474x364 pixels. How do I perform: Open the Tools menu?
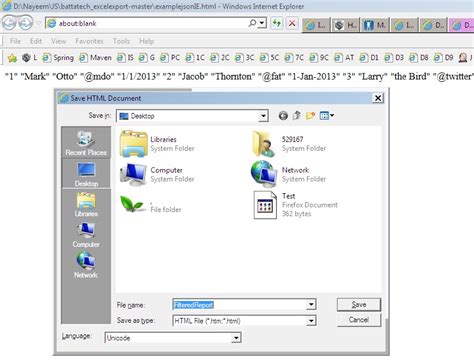tap(121, 41)
